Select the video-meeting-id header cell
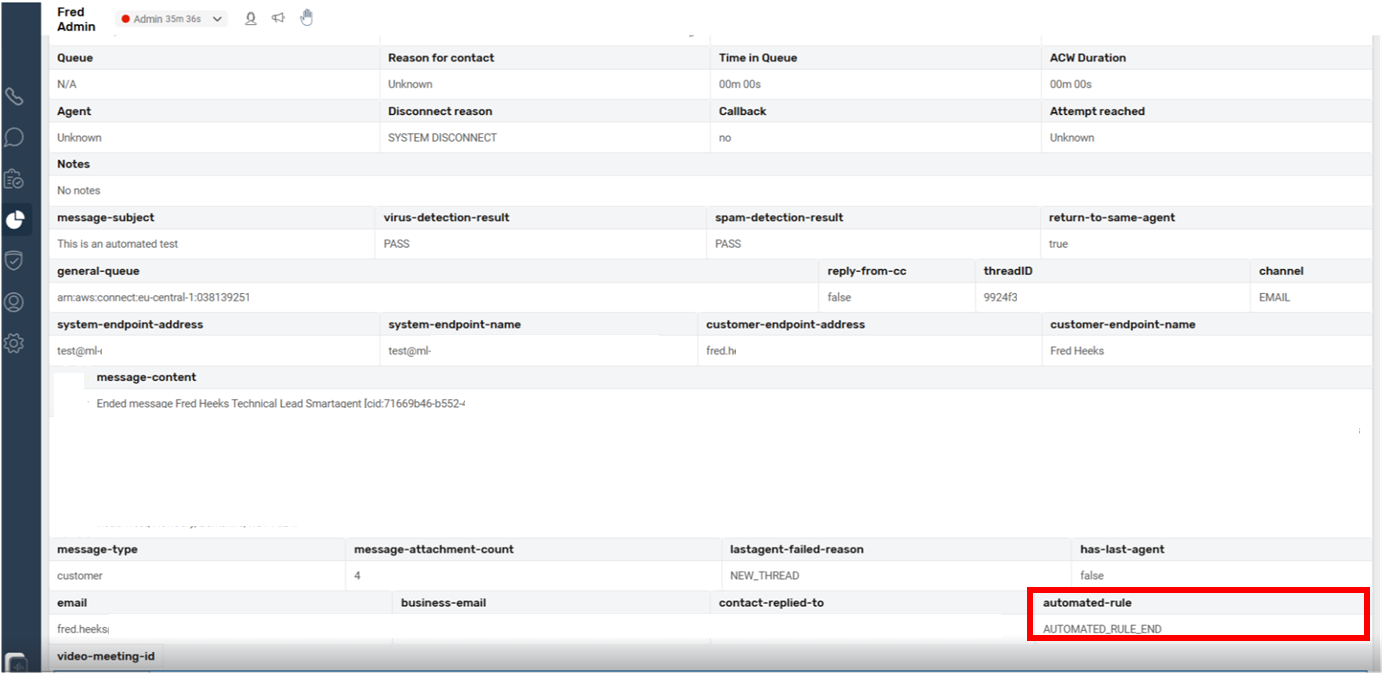 pyautogui.click(x=106, y=656)
